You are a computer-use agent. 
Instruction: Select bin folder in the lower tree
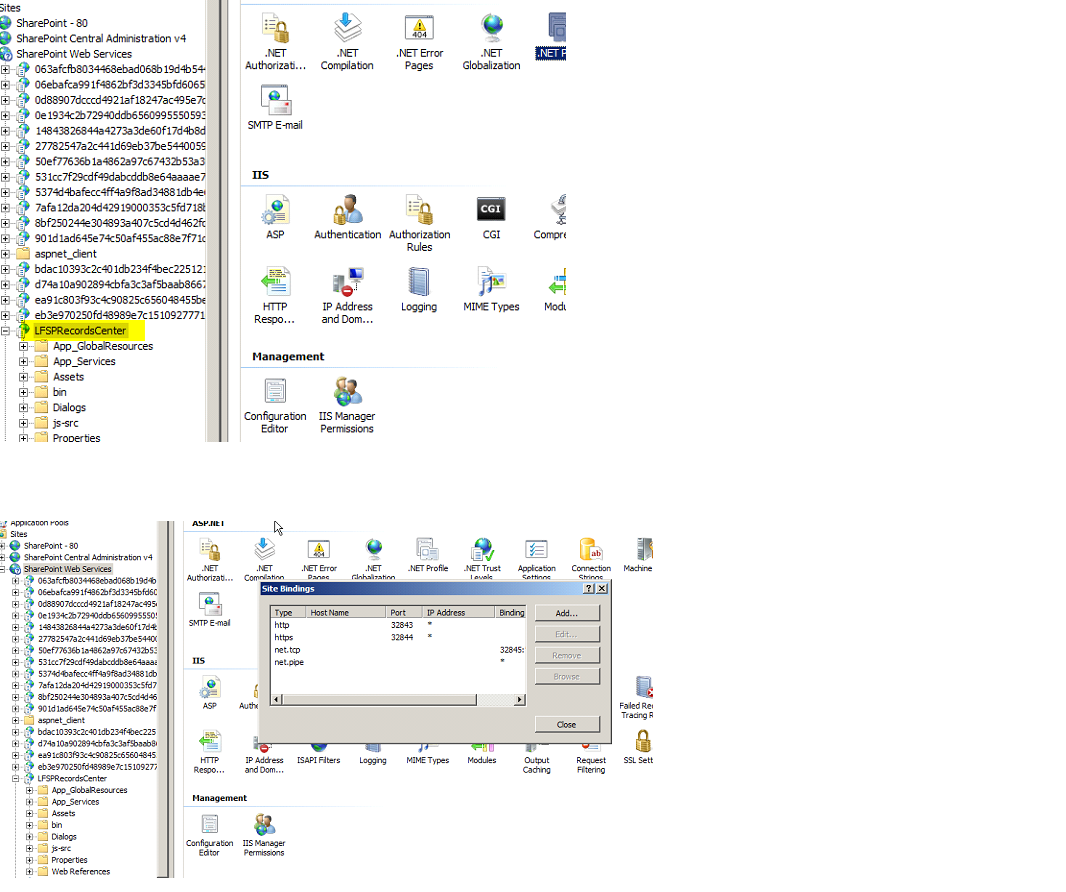click(x=57, y=825)
